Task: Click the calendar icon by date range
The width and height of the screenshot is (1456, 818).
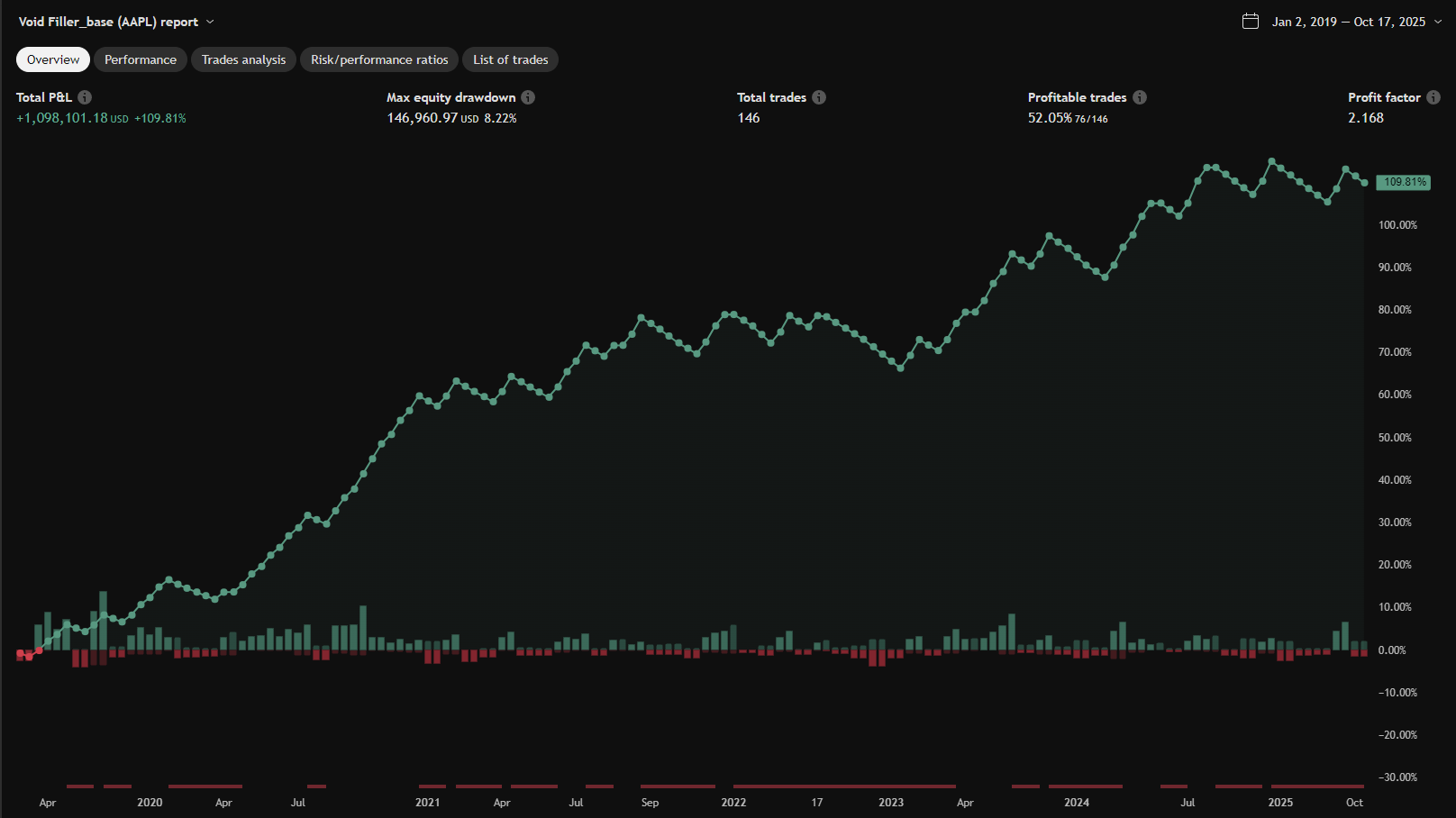Action: (x=1251, y=22)
